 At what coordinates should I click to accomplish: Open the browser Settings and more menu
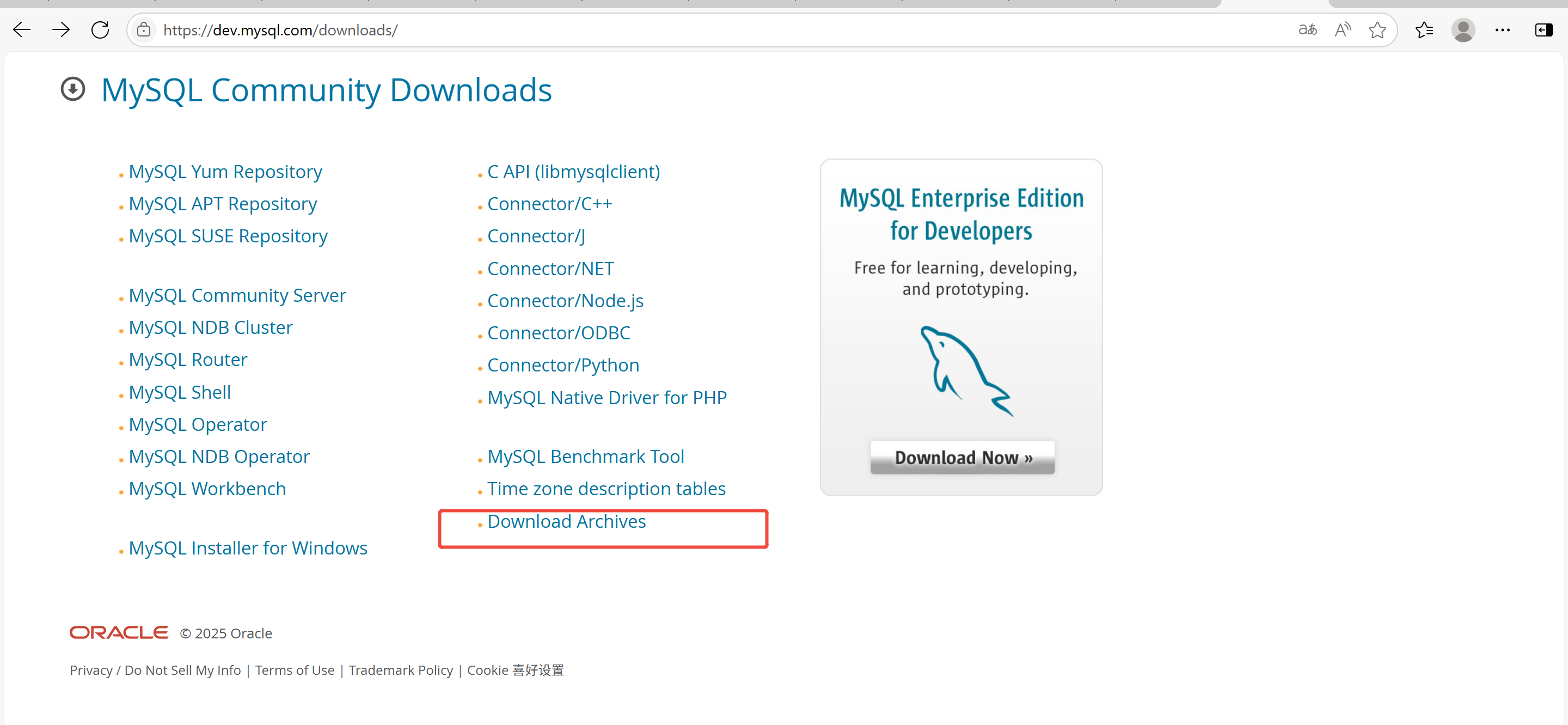pos(1503,30)
